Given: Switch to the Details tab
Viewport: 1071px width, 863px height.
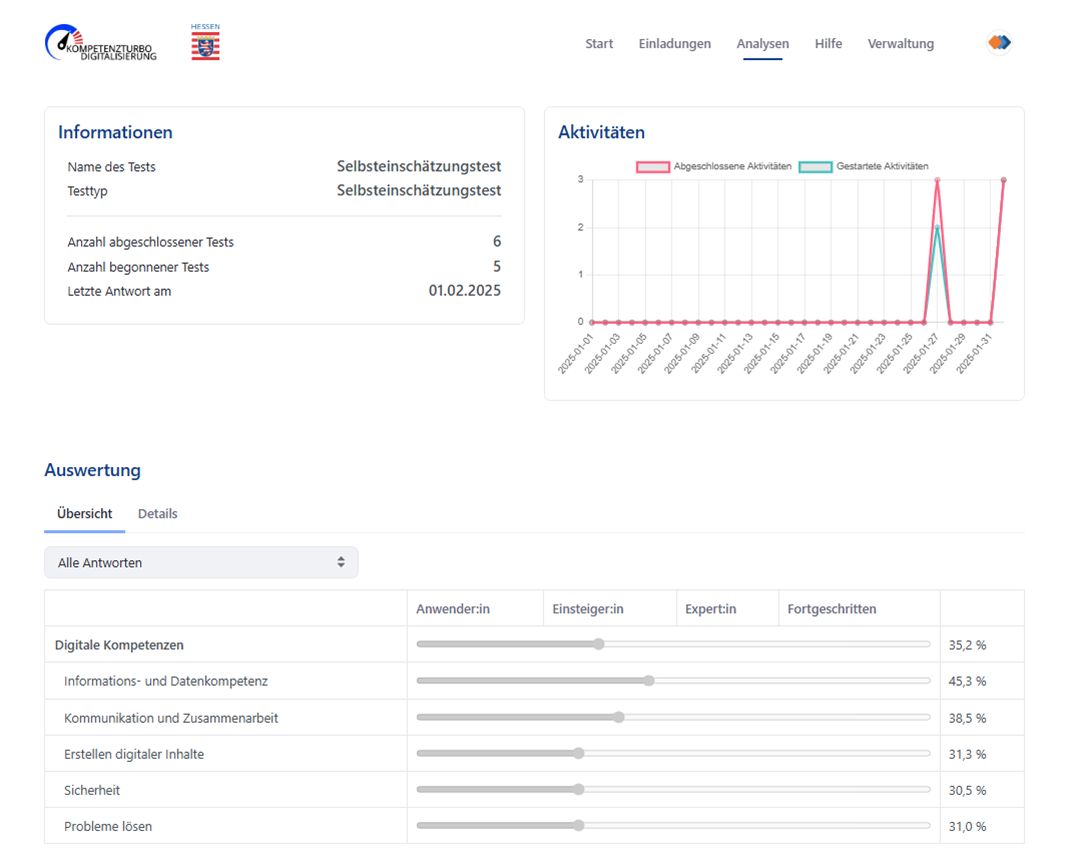Looking at the screenshot, I should 157,514.
